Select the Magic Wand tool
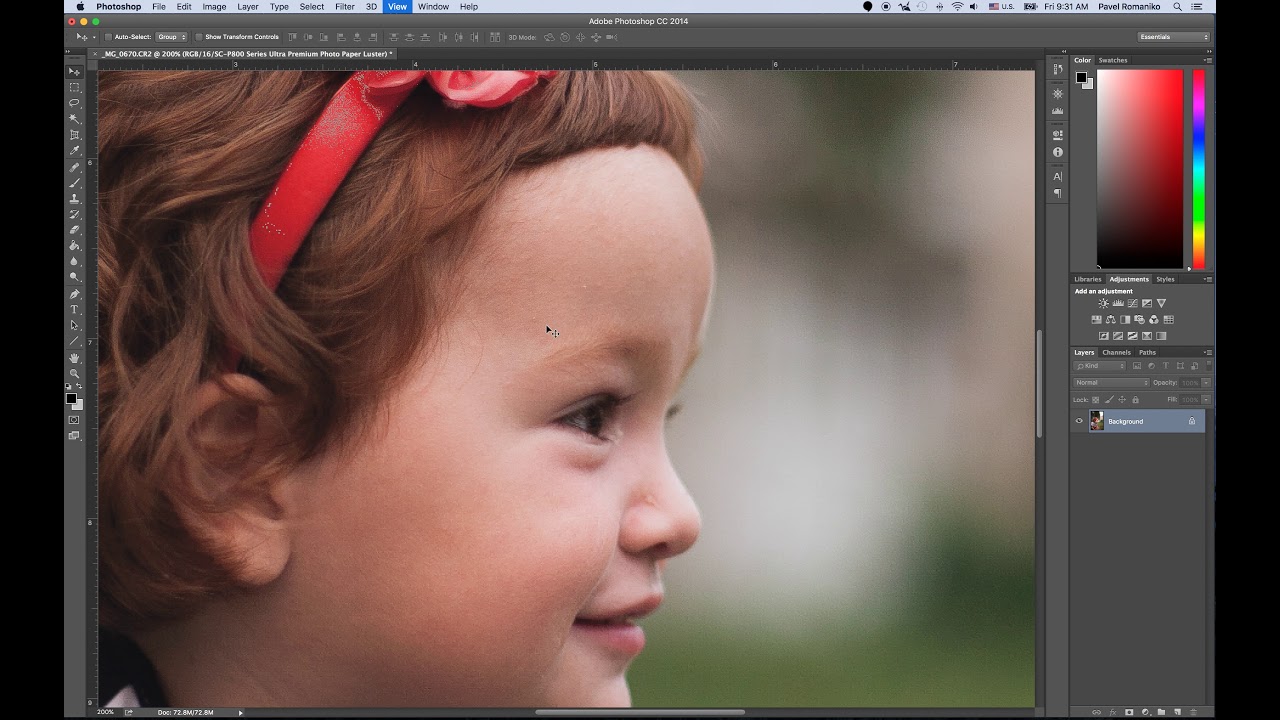Viewport: 1280px width, 720px height. click(74, 119)
